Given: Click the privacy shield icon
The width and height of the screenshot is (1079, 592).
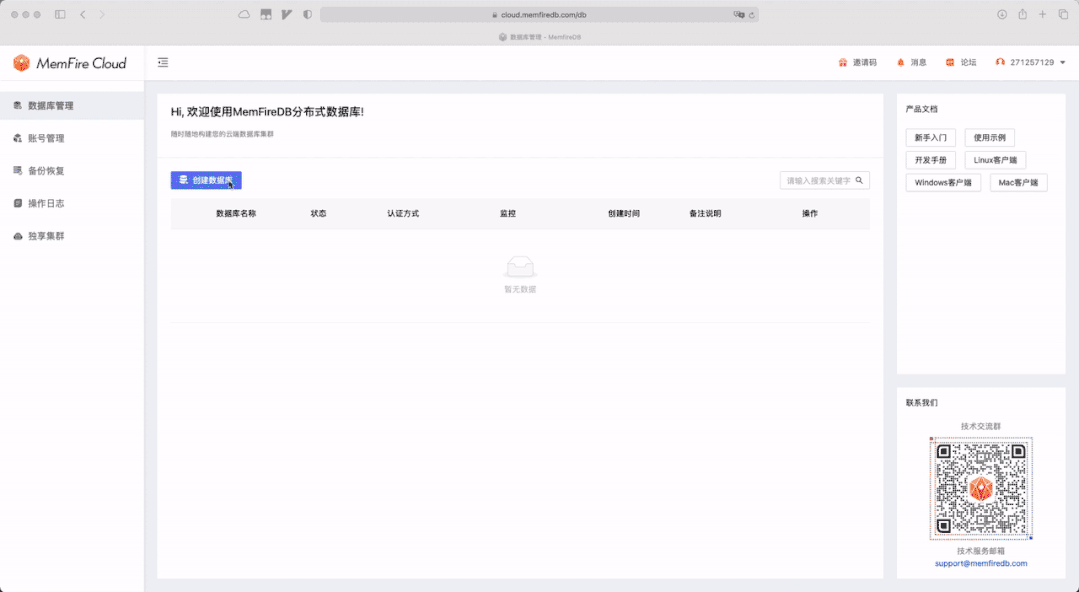Looking at the screenshot, I should tap(308, 14).
